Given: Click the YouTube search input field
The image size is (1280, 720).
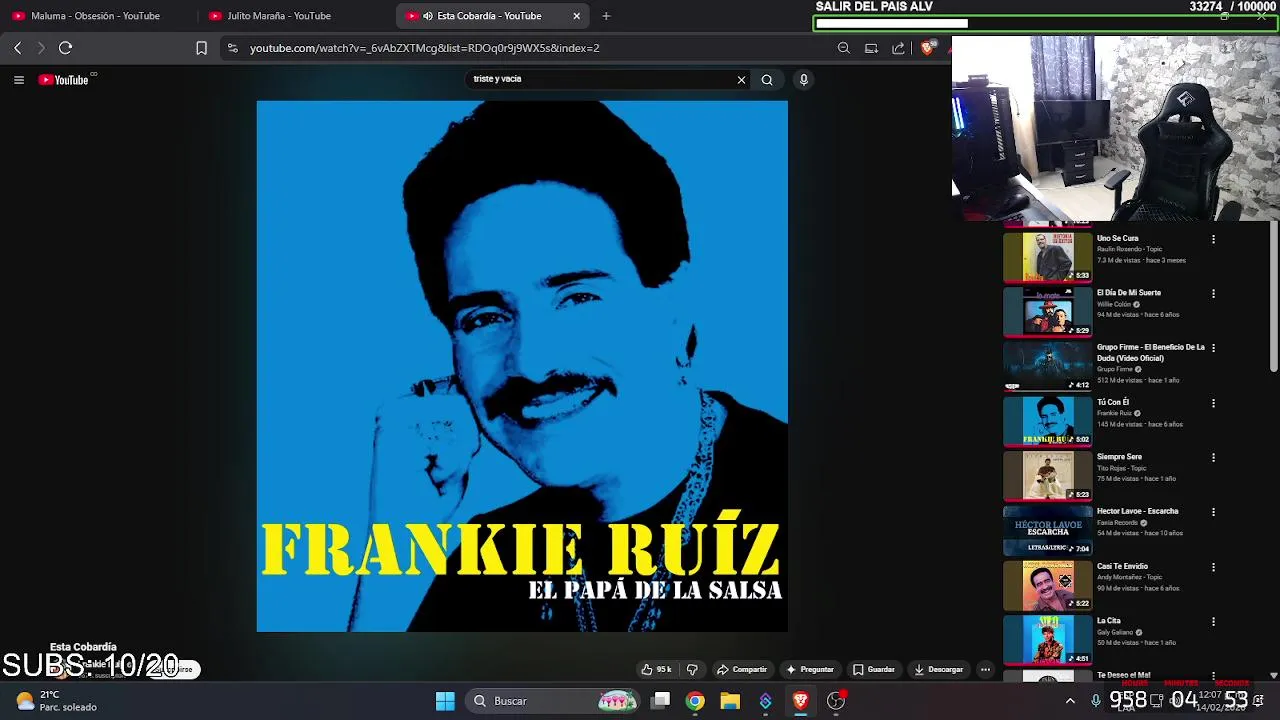Looking at the screenshot, I should pyautogui.click(x=600, y=79).
